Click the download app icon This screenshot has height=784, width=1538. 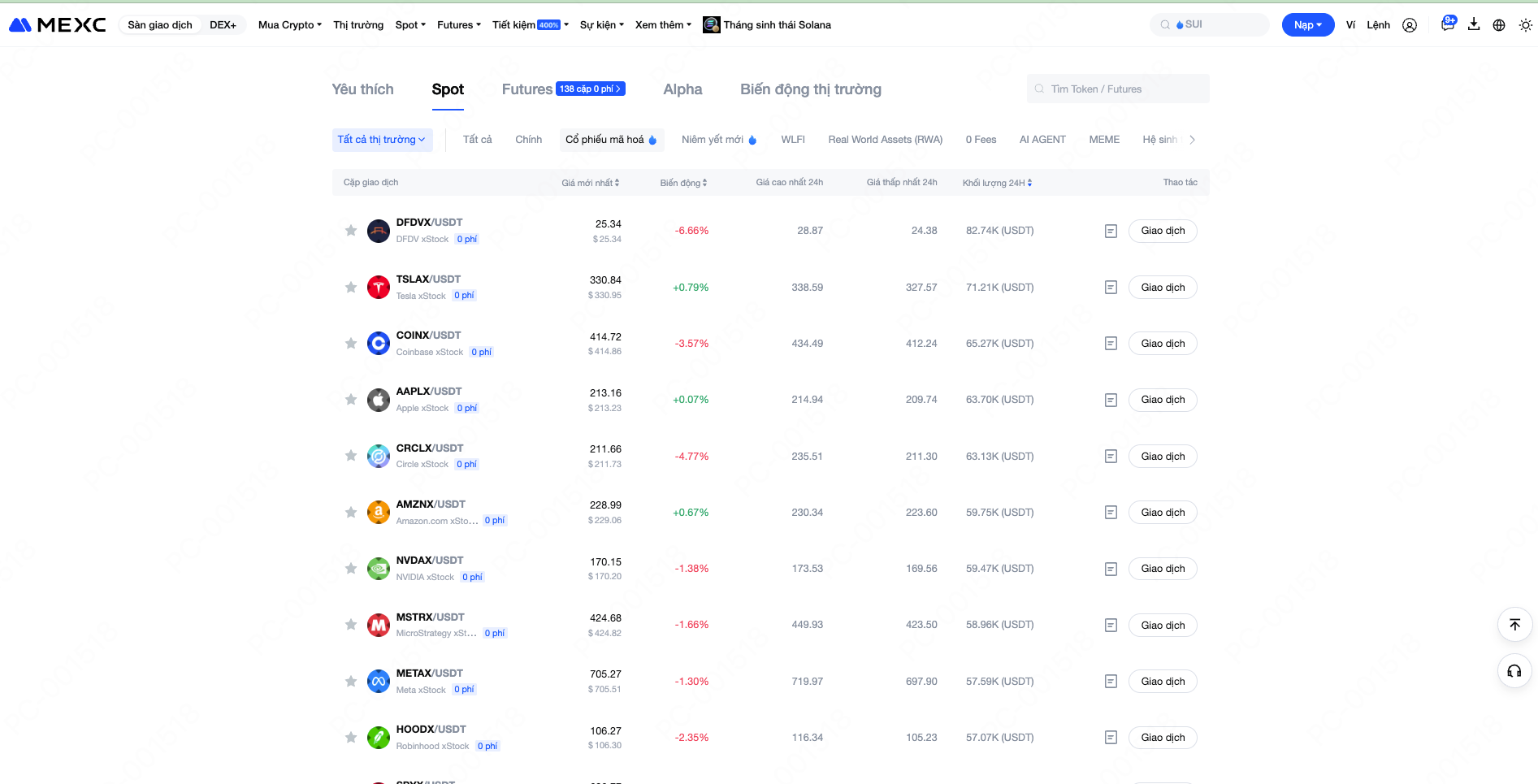(x=1474, y=24)
